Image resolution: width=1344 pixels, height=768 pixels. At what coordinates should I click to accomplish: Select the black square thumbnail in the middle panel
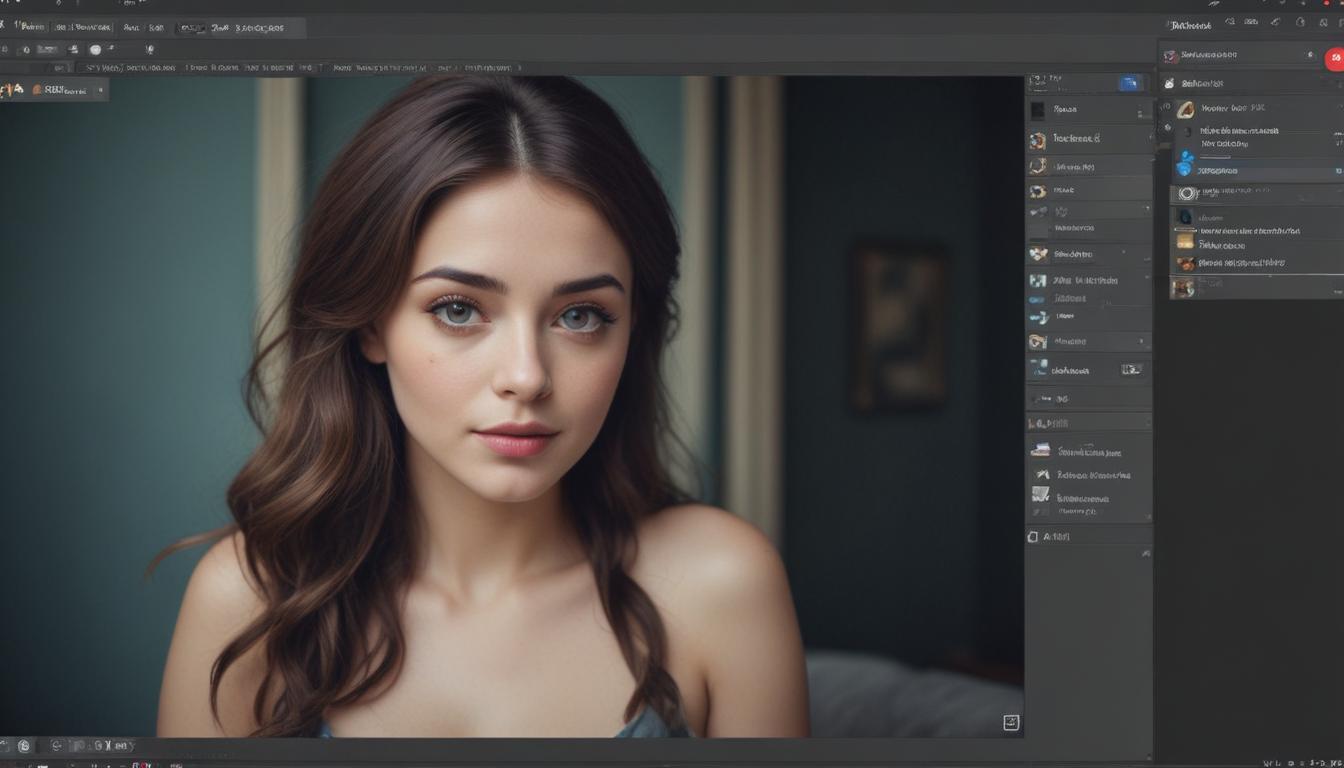1038,110
